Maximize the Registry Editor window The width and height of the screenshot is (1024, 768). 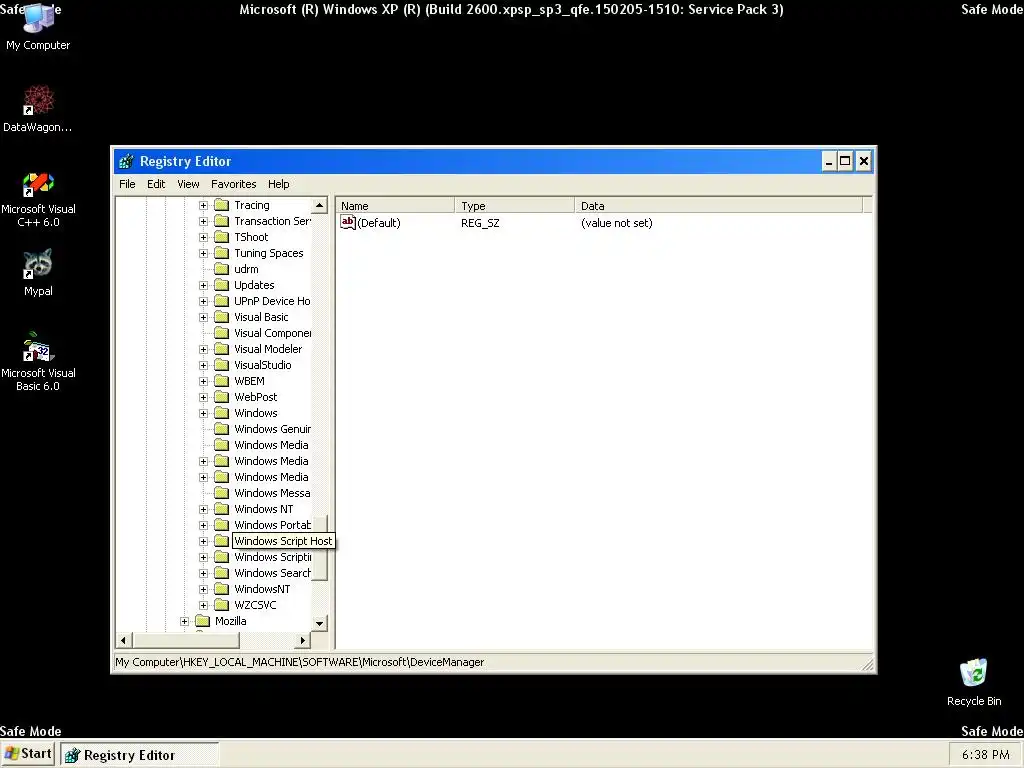845,161
